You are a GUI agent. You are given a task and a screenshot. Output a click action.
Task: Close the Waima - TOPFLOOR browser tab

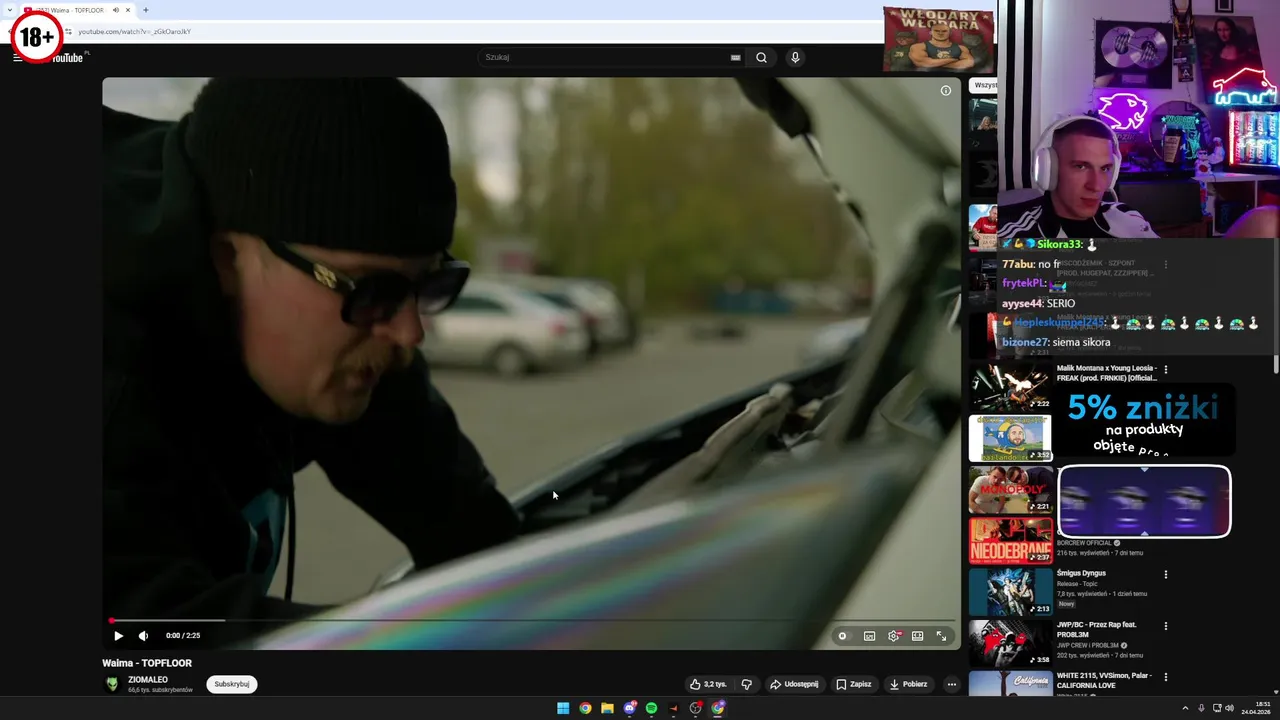(x=128, y=10)
